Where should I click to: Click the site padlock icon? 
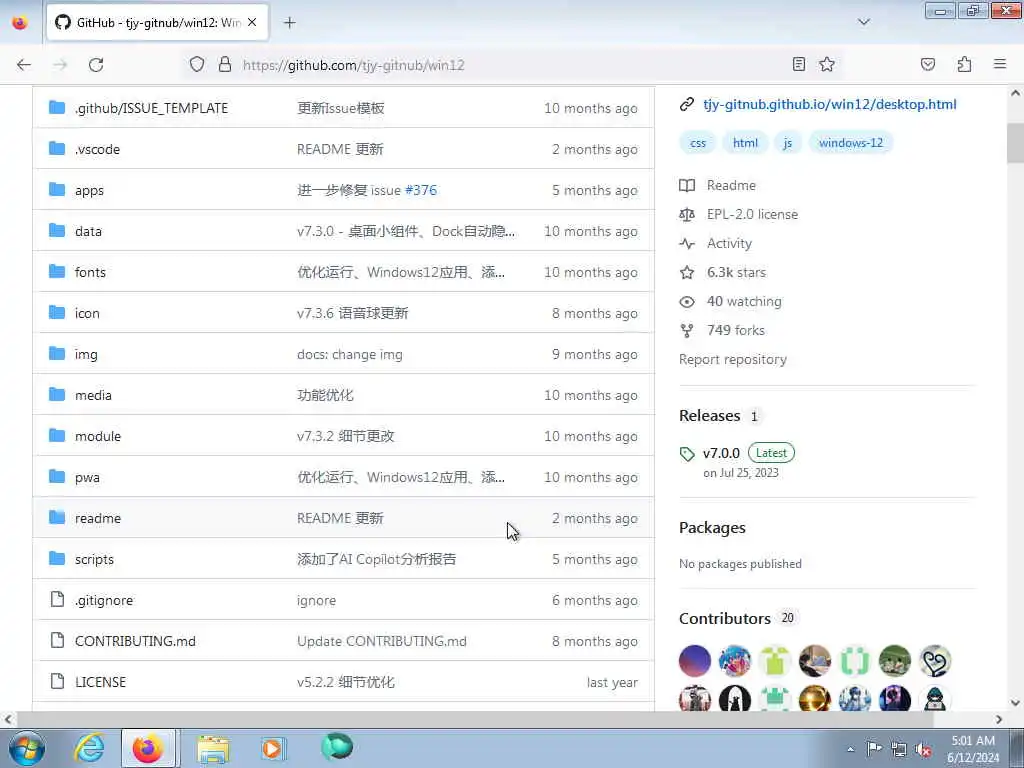(x=225, y=64)
